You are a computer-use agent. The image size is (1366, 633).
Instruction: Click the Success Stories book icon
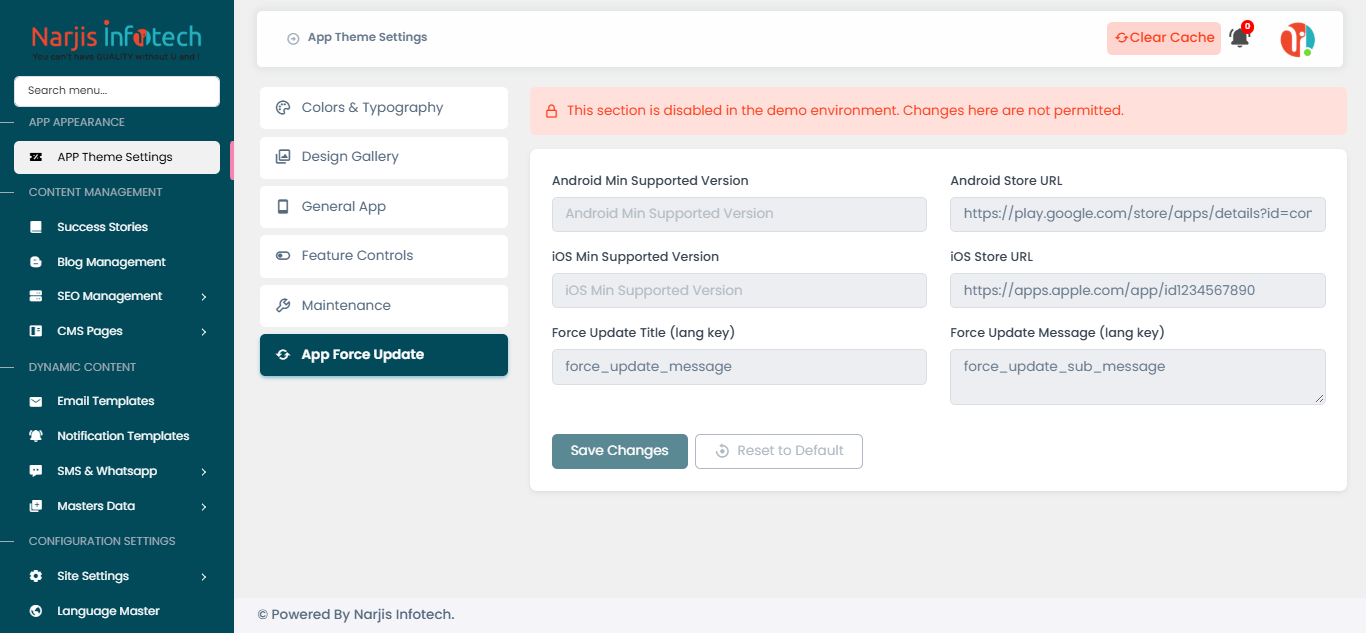click(36, 227)
